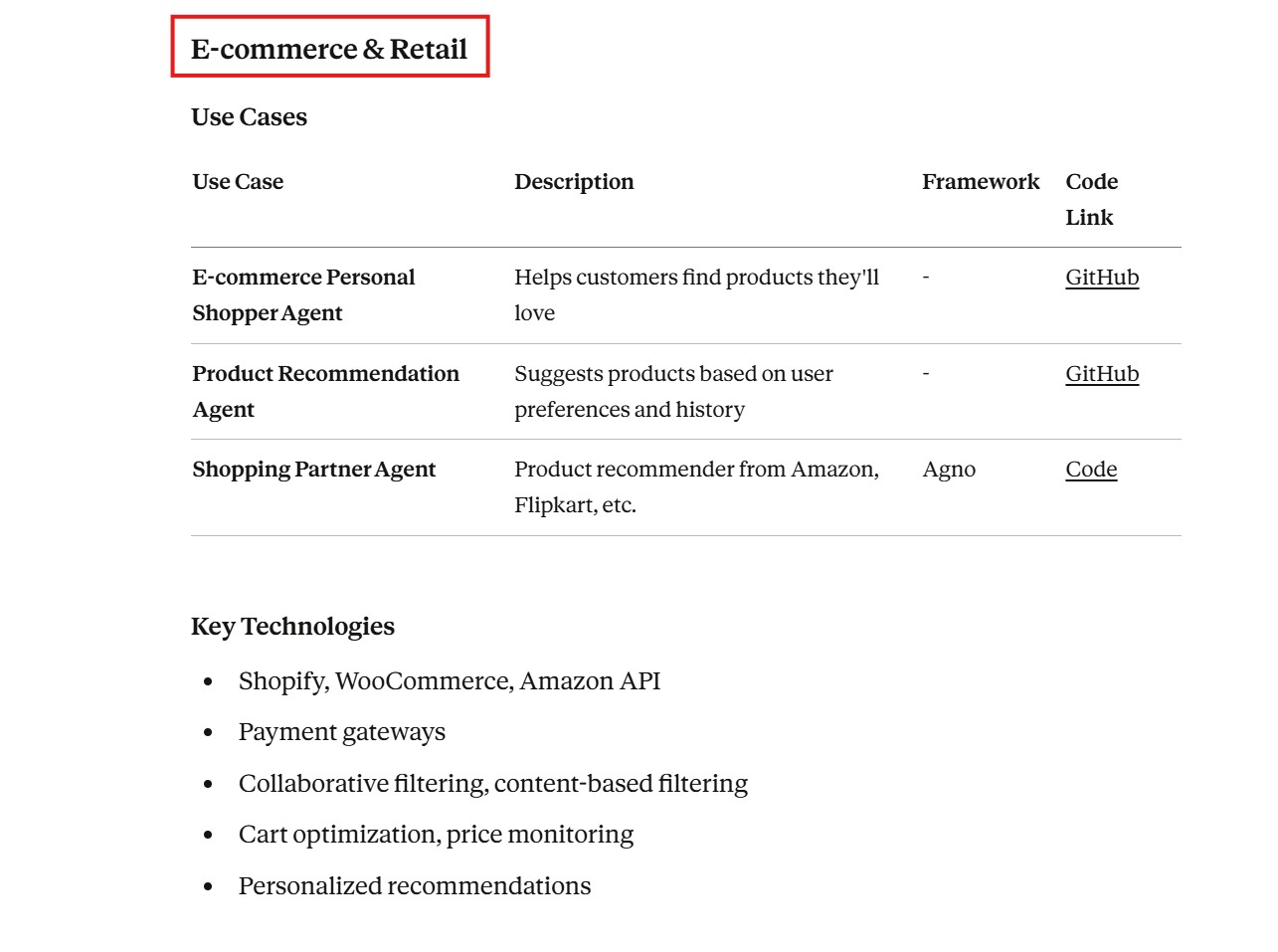
Task: Click the Personalized recommendations bullet item
Action: pos(414,886)
